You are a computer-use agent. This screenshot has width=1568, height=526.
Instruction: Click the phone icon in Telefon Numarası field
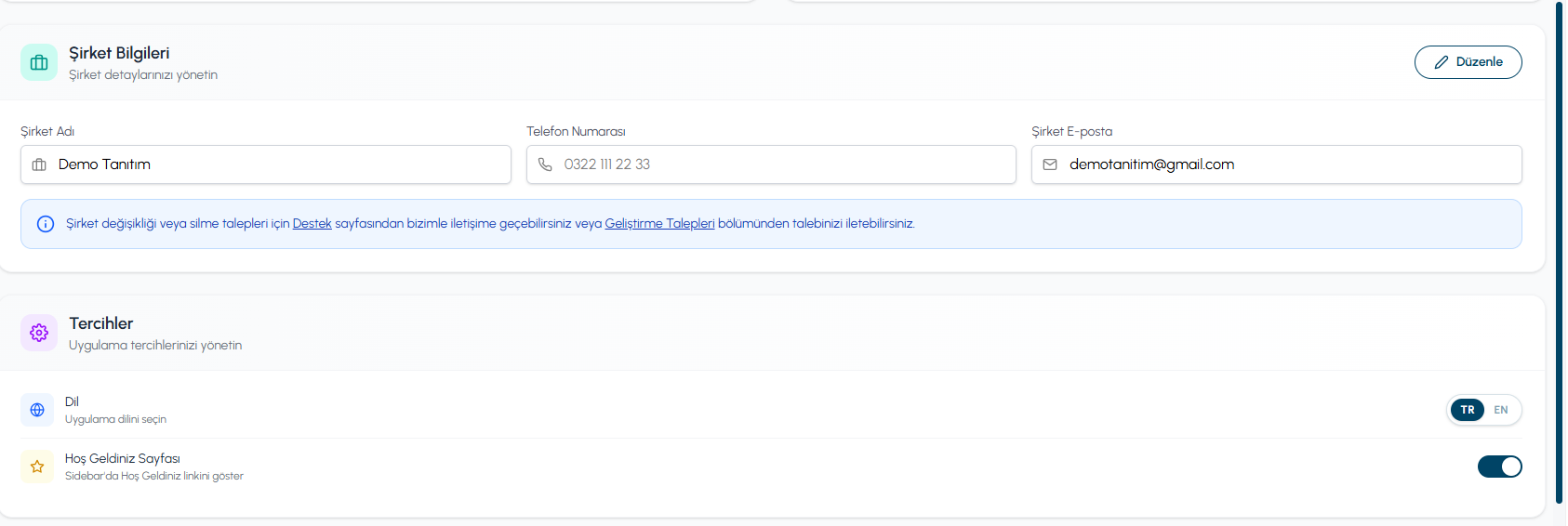pos(545,164)
